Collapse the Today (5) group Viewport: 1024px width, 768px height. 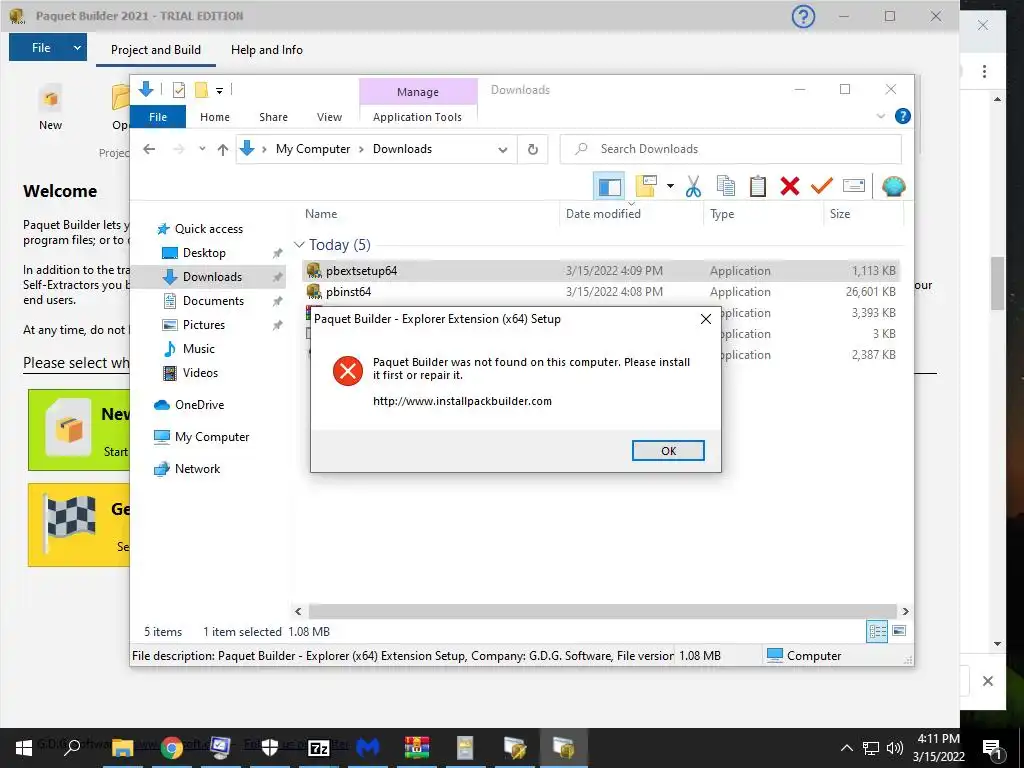(x=299, y=245)
